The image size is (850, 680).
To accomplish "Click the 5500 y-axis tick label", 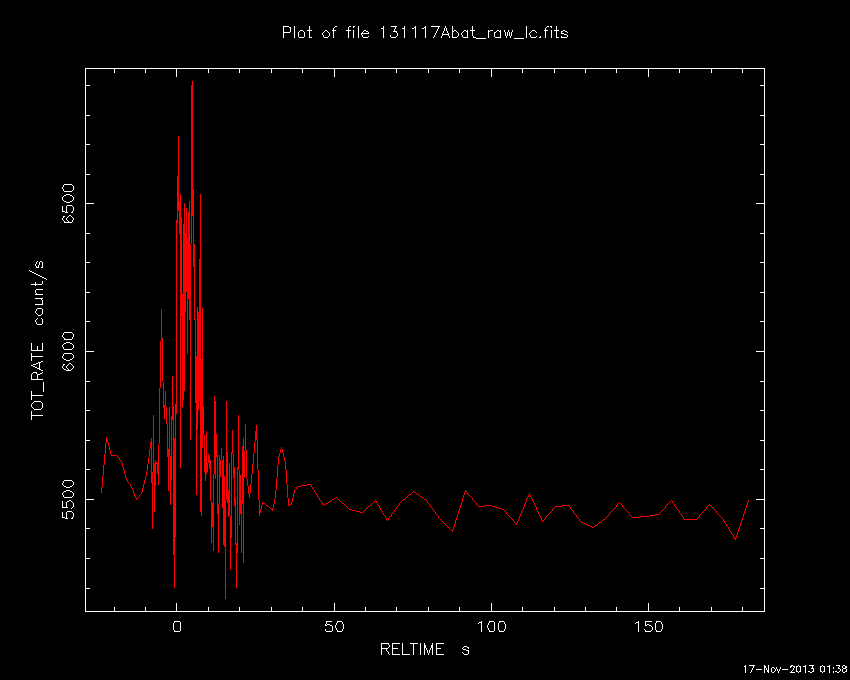I will [x=68, y=499].
